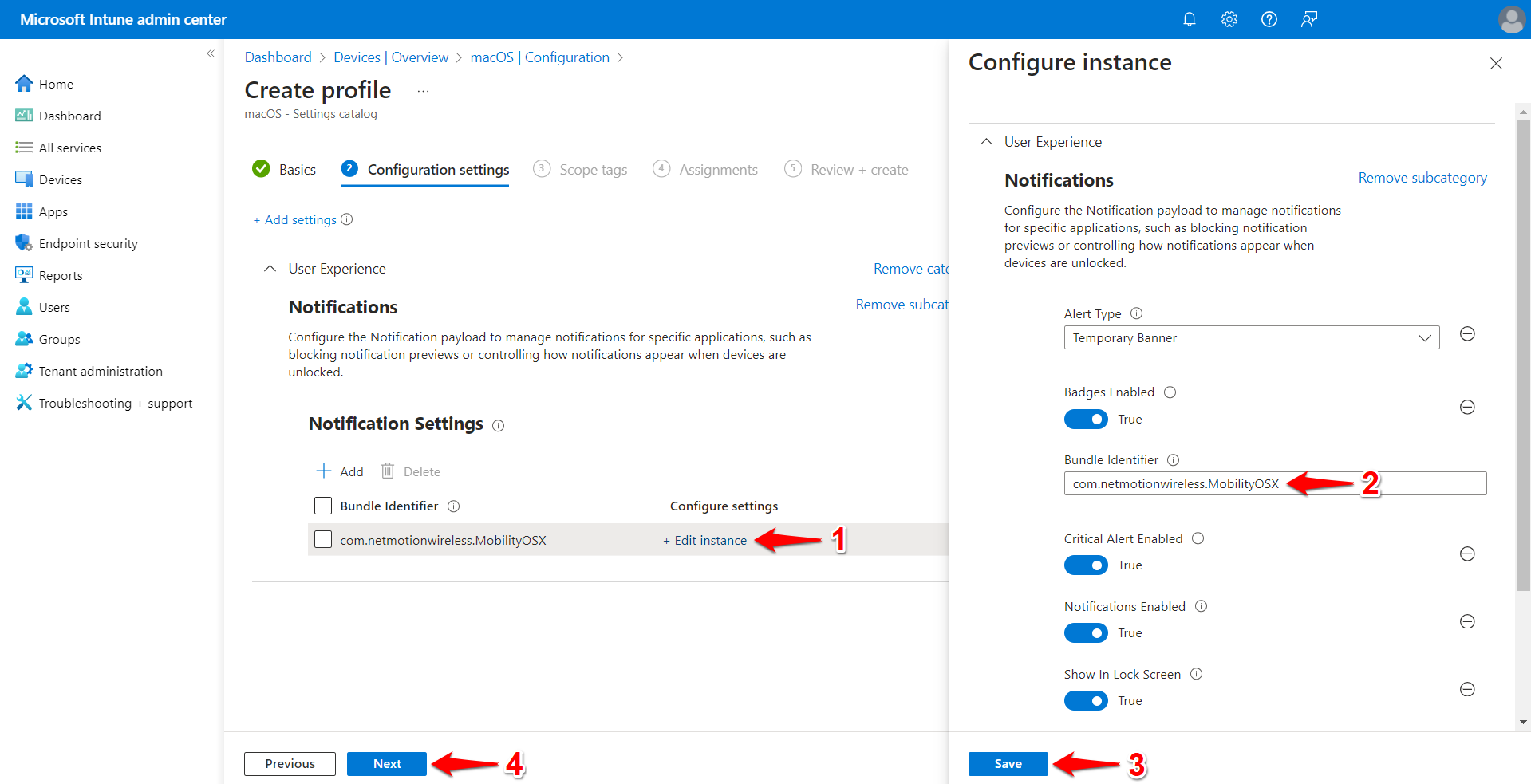Click Save in Configure instance panel
This screenshot has height=784, width=1531.
[x=1008, y=763]
